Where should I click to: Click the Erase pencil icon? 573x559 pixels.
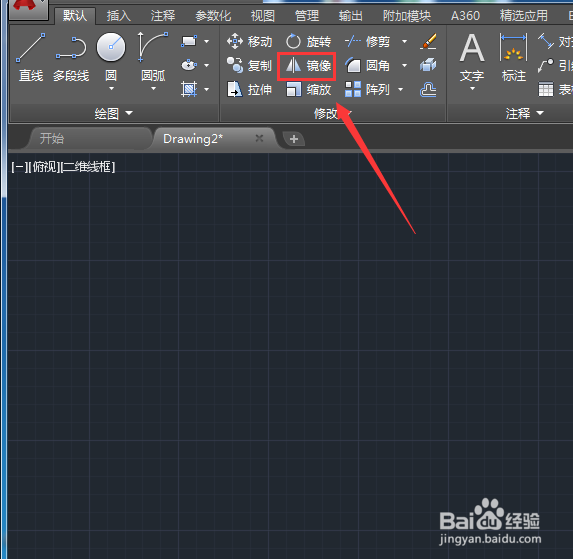pos(428,41)
